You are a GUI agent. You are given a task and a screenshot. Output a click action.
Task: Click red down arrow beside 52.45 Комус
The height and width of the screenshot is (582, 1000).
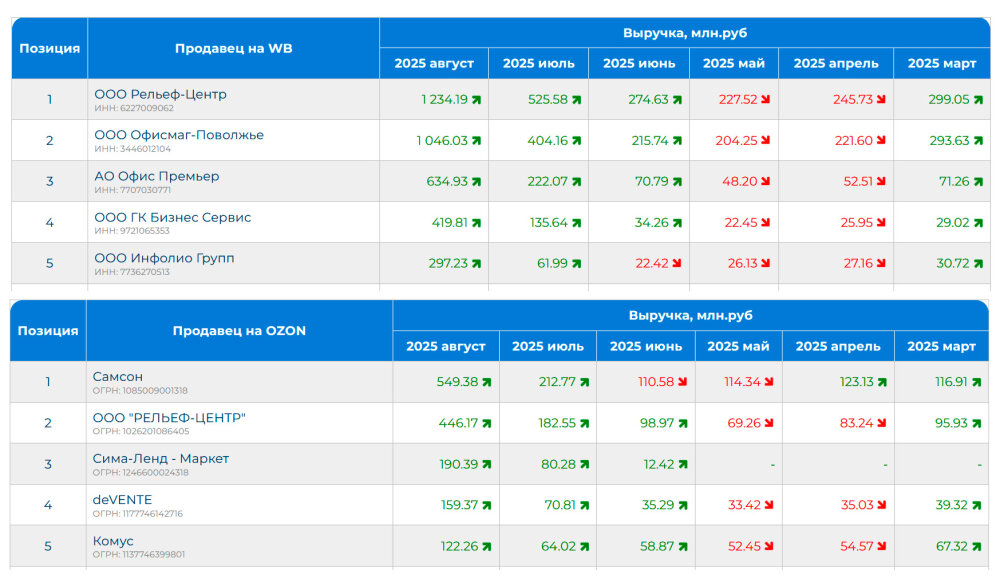[768, 546]
